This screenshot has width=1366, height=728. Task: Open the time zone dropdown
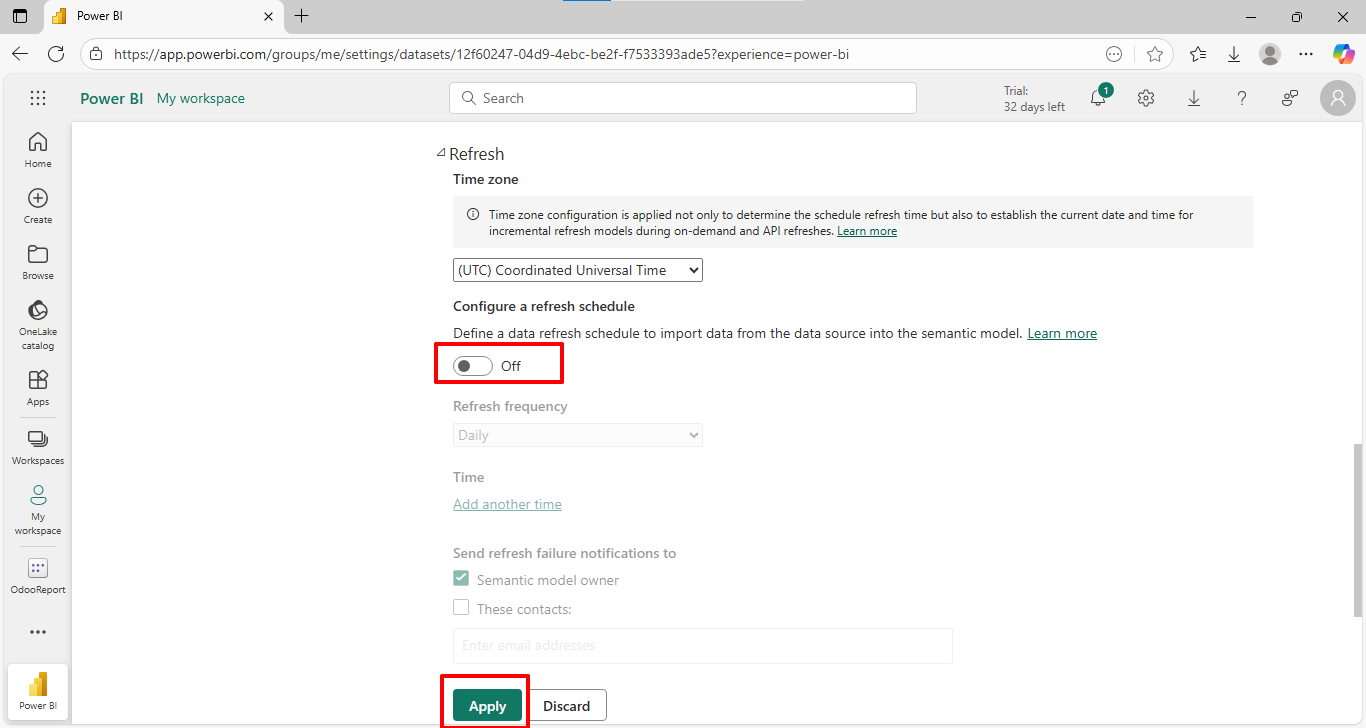[578, 270]
